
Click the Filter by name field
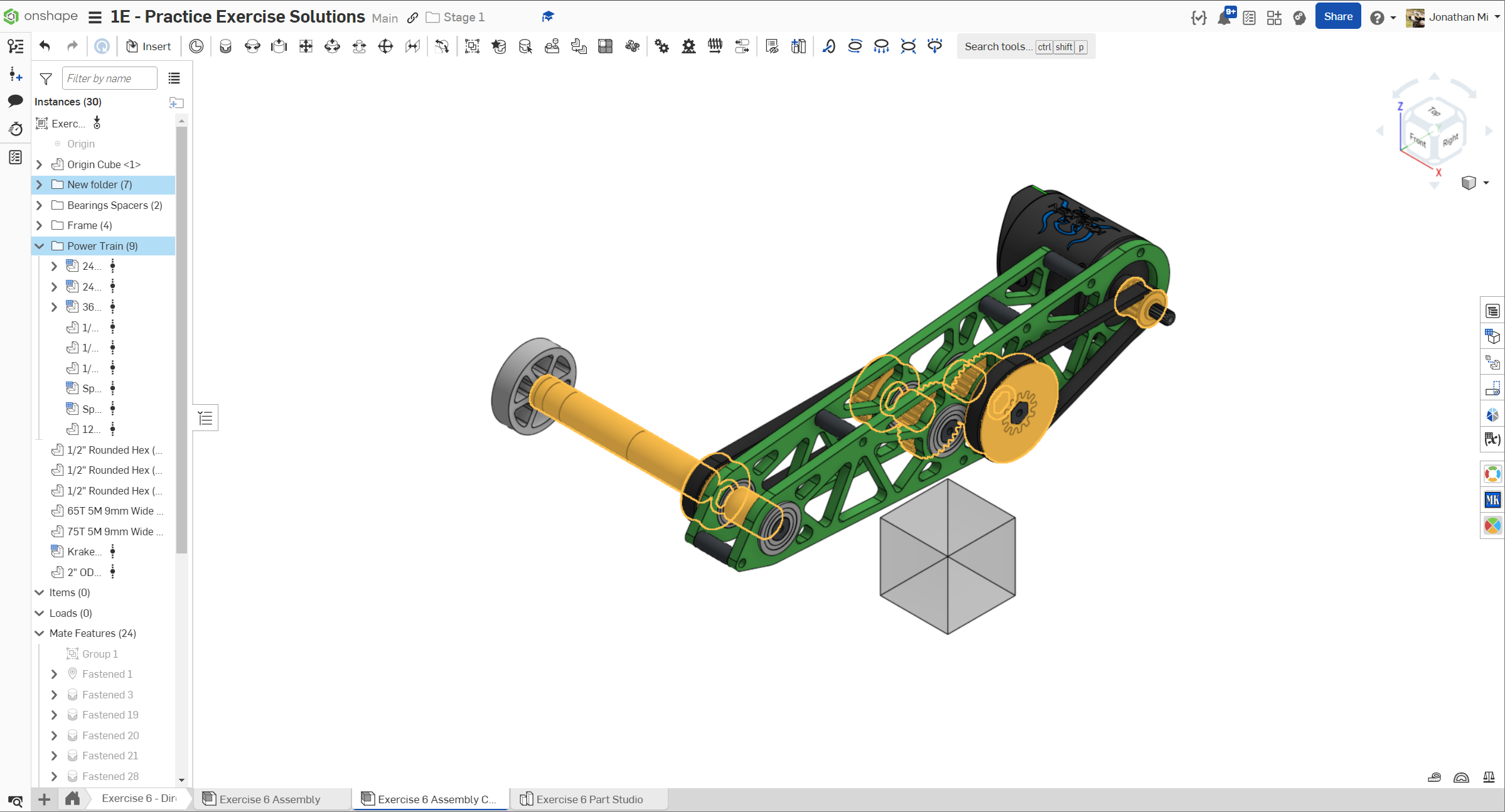(109, 78)
